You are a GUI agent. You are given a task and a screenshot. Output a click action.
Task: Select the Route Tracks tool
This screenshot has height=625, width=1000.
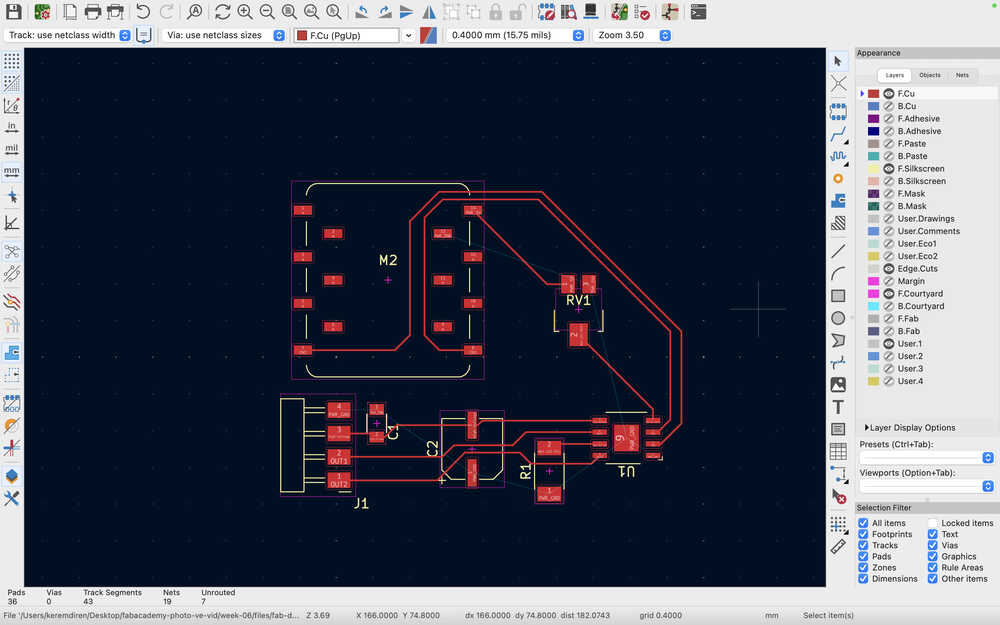(x=838, y=133)
